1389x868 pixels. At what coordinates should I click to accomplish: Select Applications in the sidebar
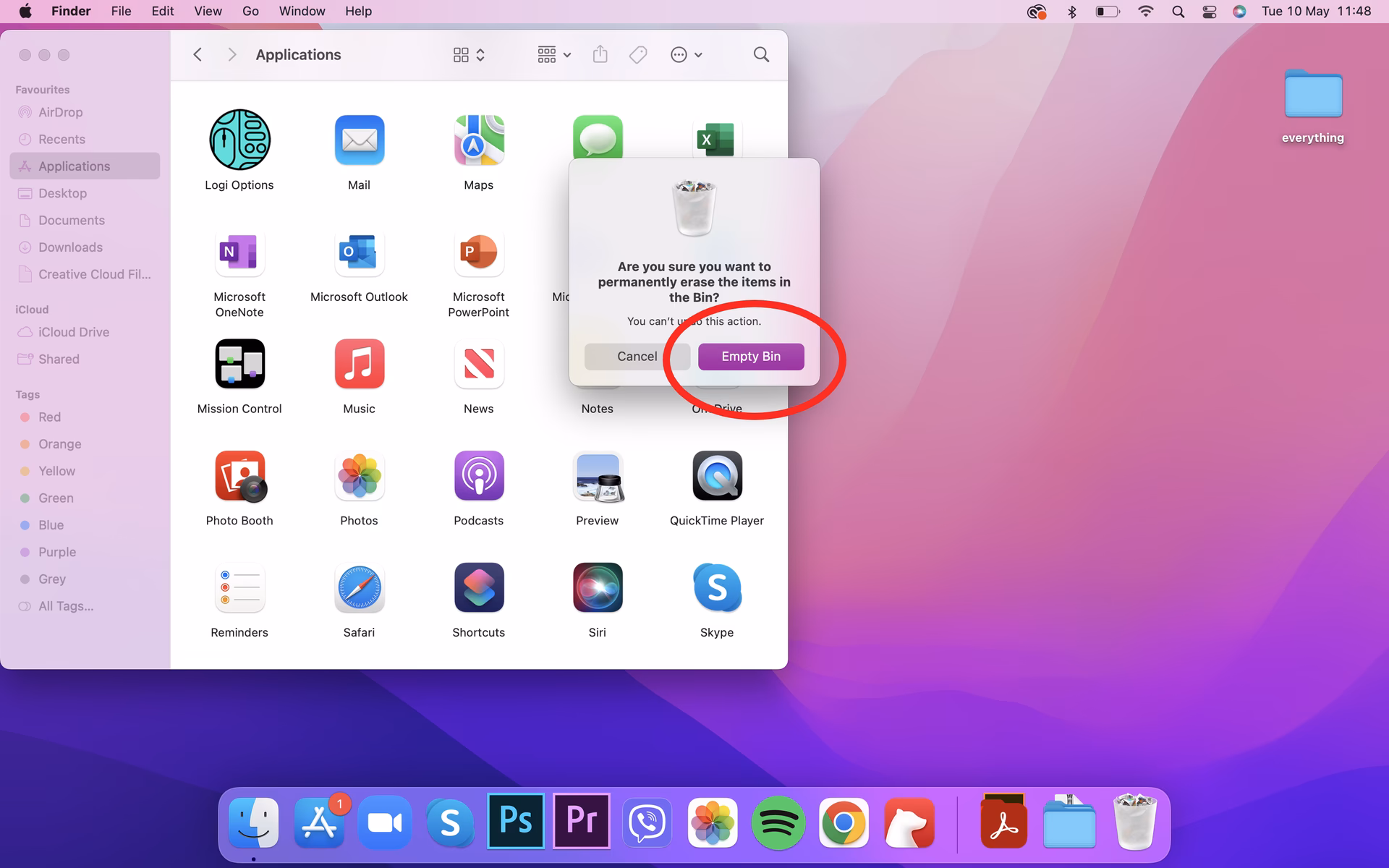pyautogui.click(x=85, y=166)
